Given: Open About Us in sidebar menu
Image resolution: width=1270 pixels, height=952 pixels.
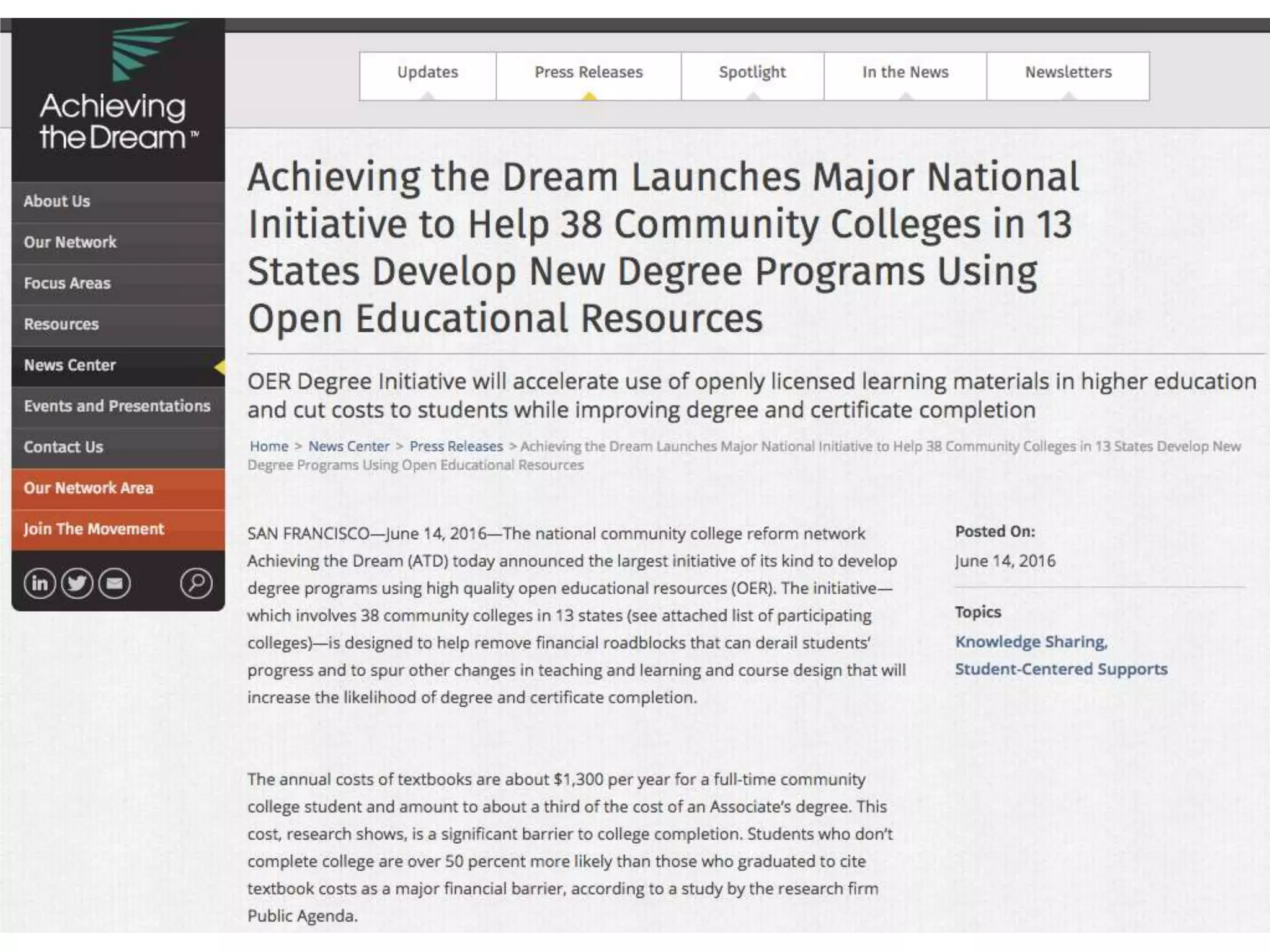Looking at the screenshot, I should (57, 201).
